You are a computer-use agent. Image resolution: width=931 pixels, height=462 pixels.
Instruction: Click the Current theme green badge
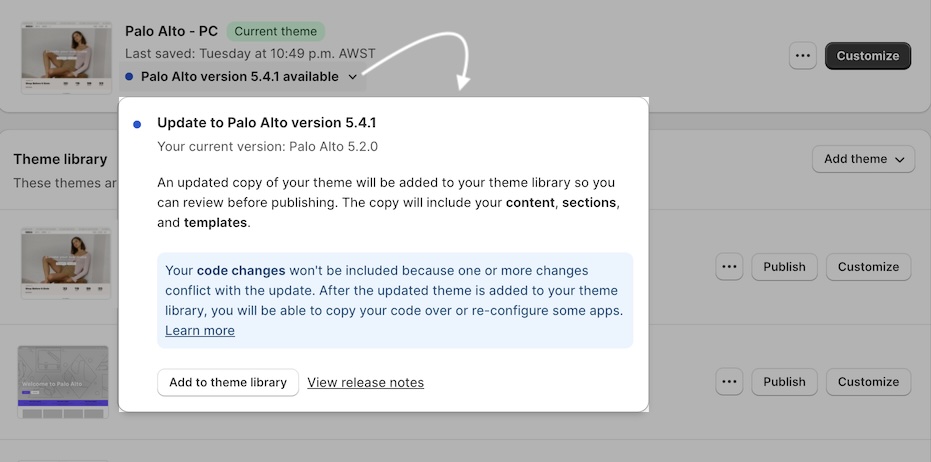(x=276, y=31)
